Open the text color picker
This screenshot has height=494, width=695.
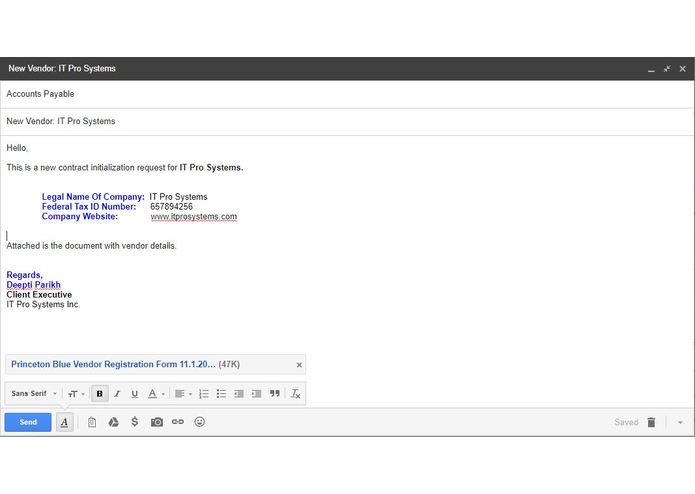pos(156,393)
